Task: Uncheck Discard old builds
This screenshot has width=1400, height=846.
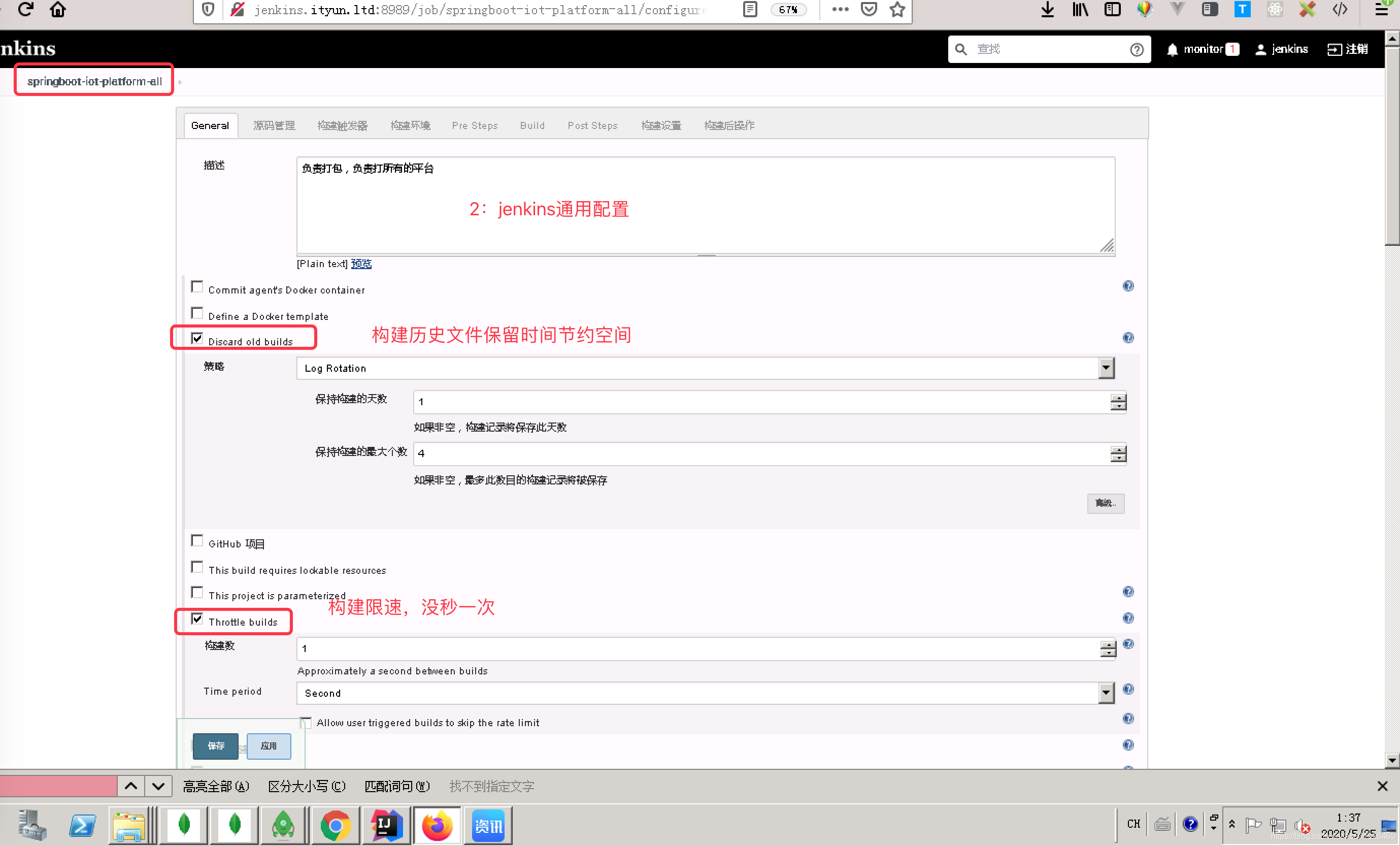Action: pyautogui.click(x=197, y=338)
